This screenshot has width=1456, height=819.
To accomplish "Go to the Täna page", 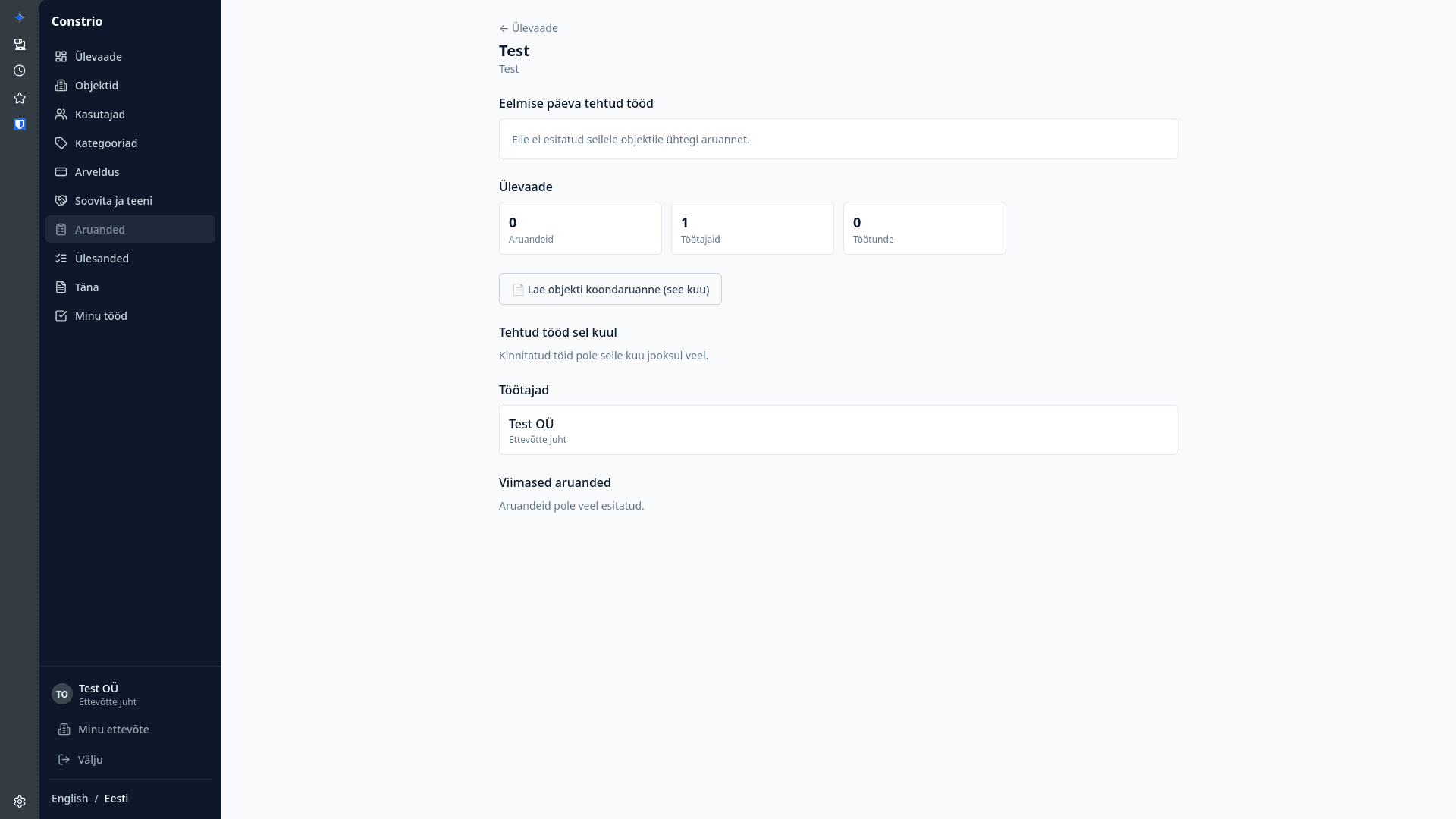I will coord(130,287).
